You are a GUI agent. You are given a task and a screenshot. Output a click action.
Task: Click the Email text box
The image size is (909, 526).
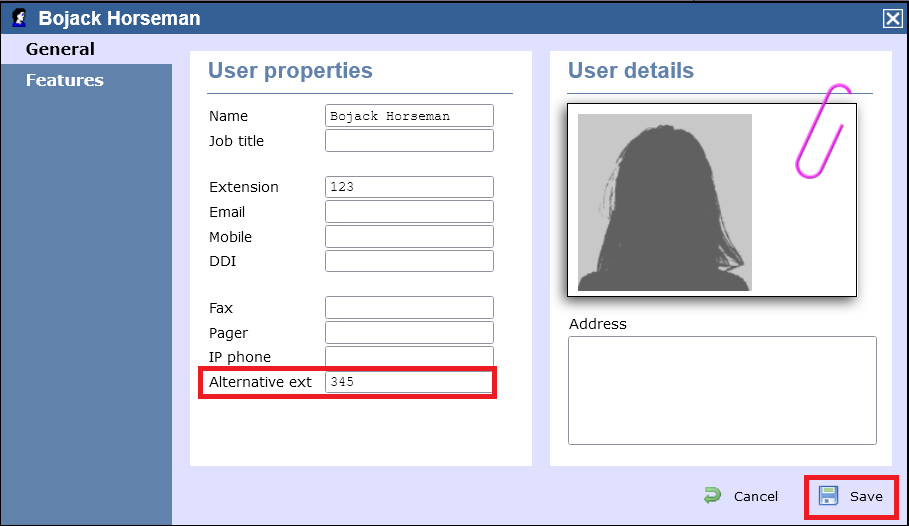coord(409,212)
